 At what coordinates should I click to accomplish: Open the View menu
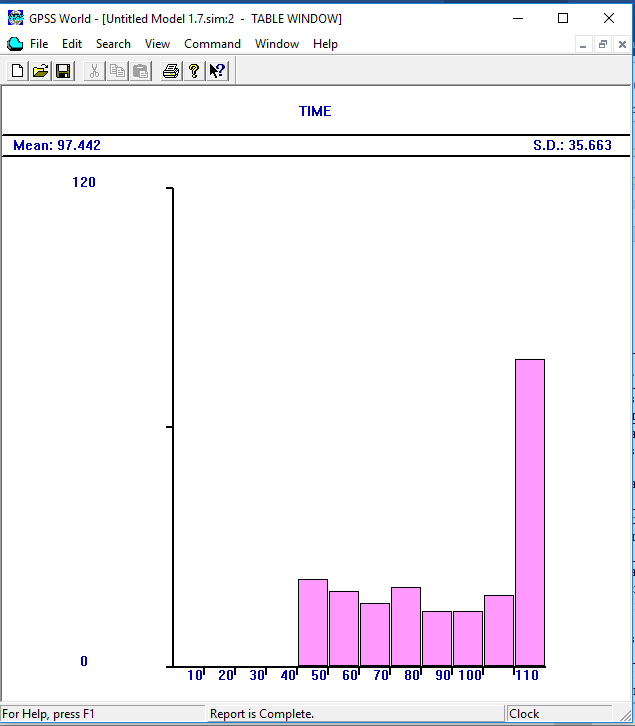(x=157, y=44)
